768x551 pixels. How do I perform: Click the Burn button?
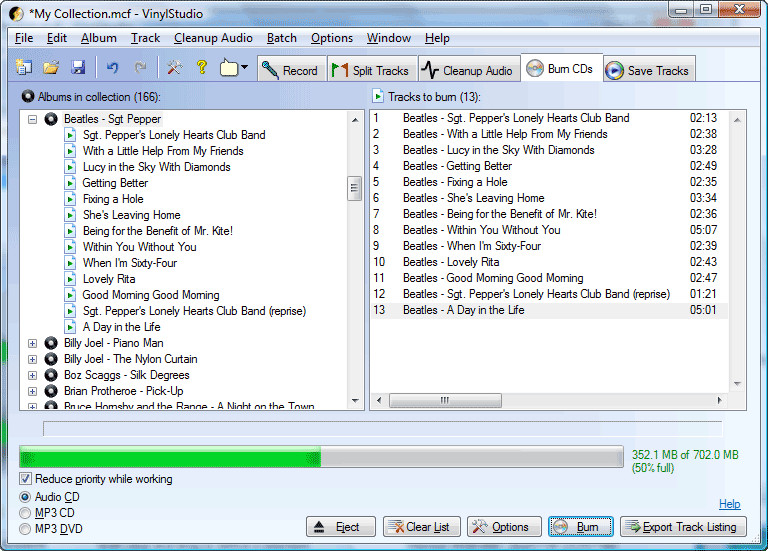581,527
